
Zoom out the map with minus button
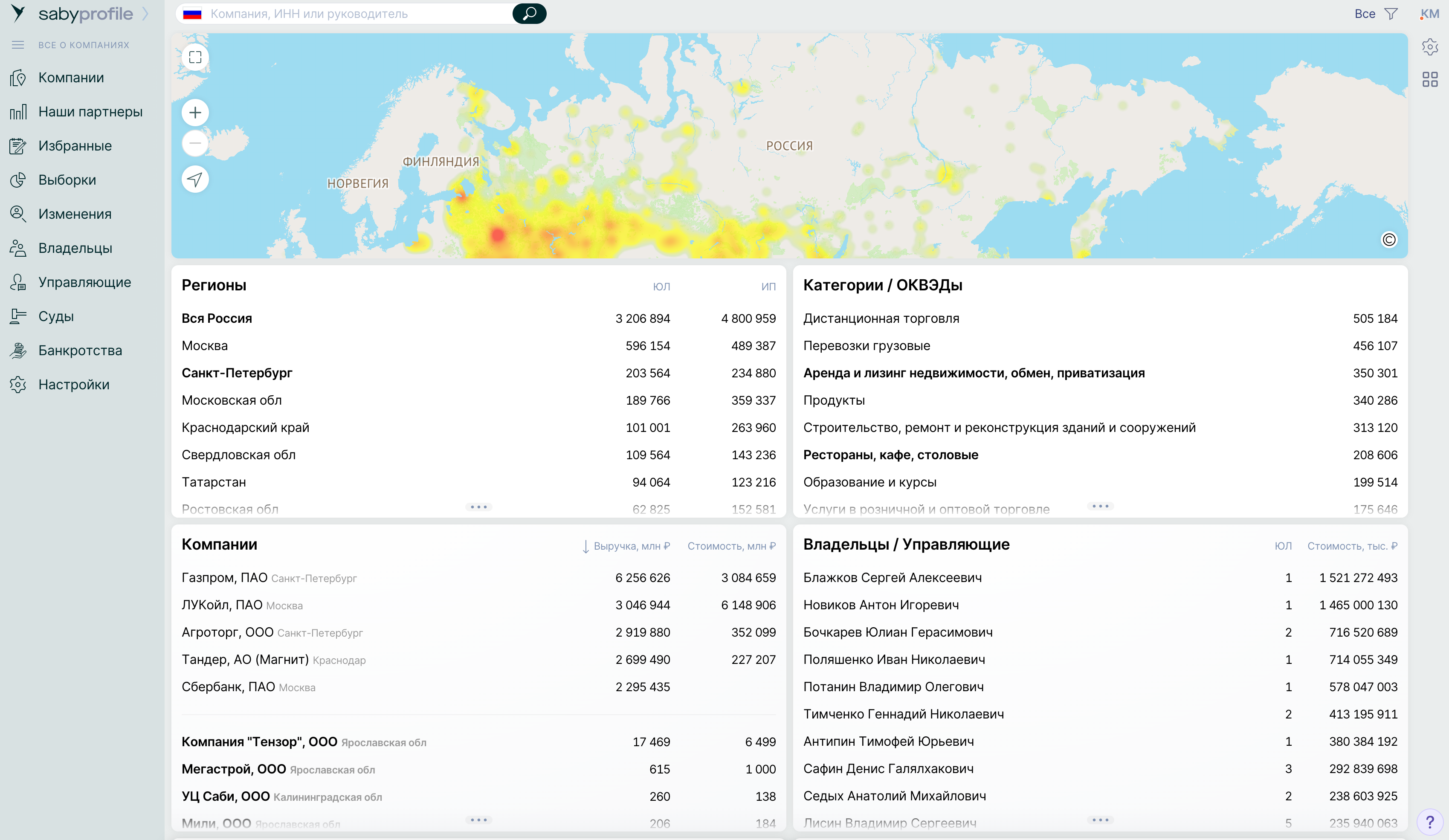coord(195,143)
